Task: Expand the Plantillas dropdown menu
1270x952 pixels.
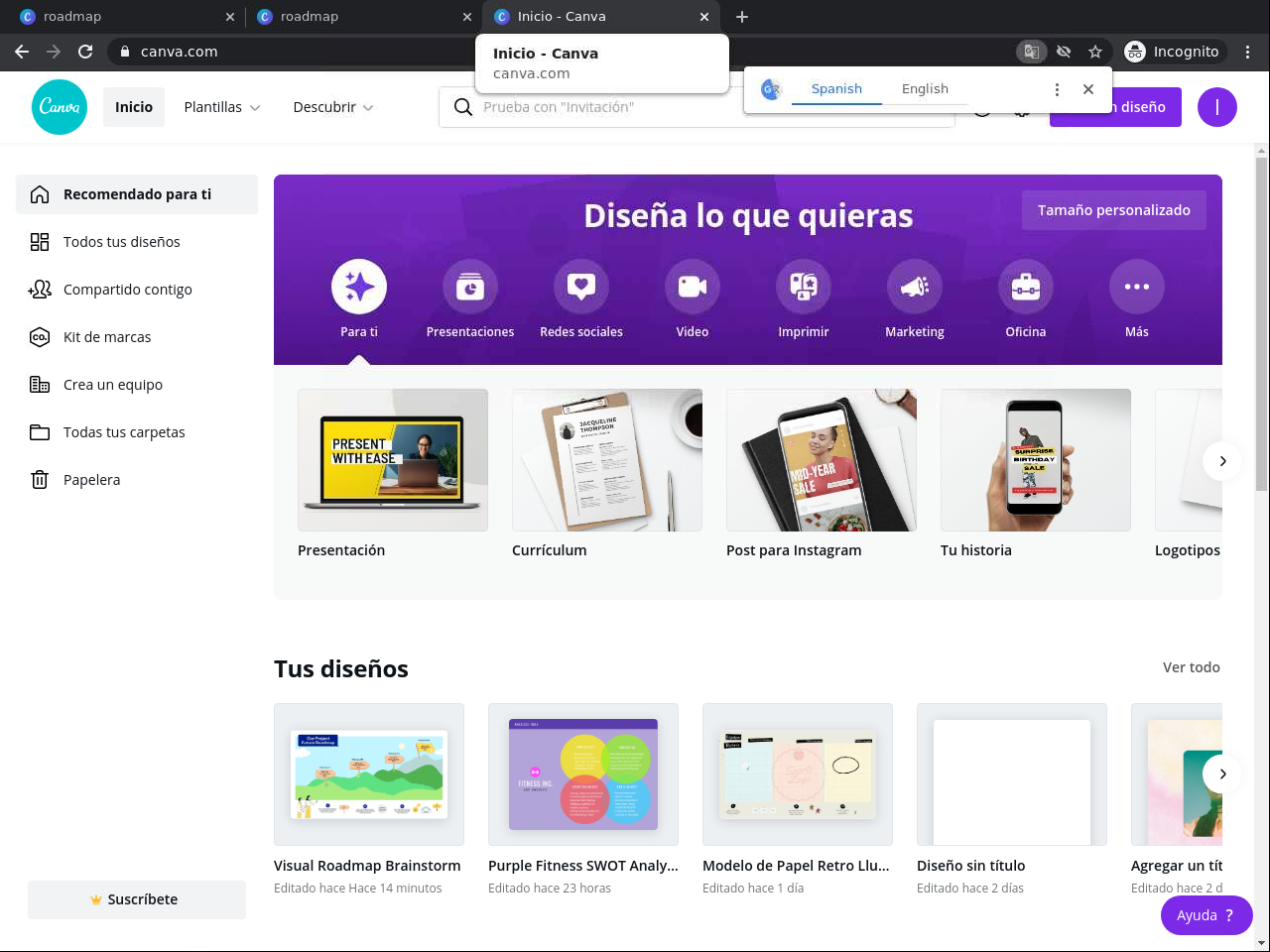Action: (x=222, y=107)
